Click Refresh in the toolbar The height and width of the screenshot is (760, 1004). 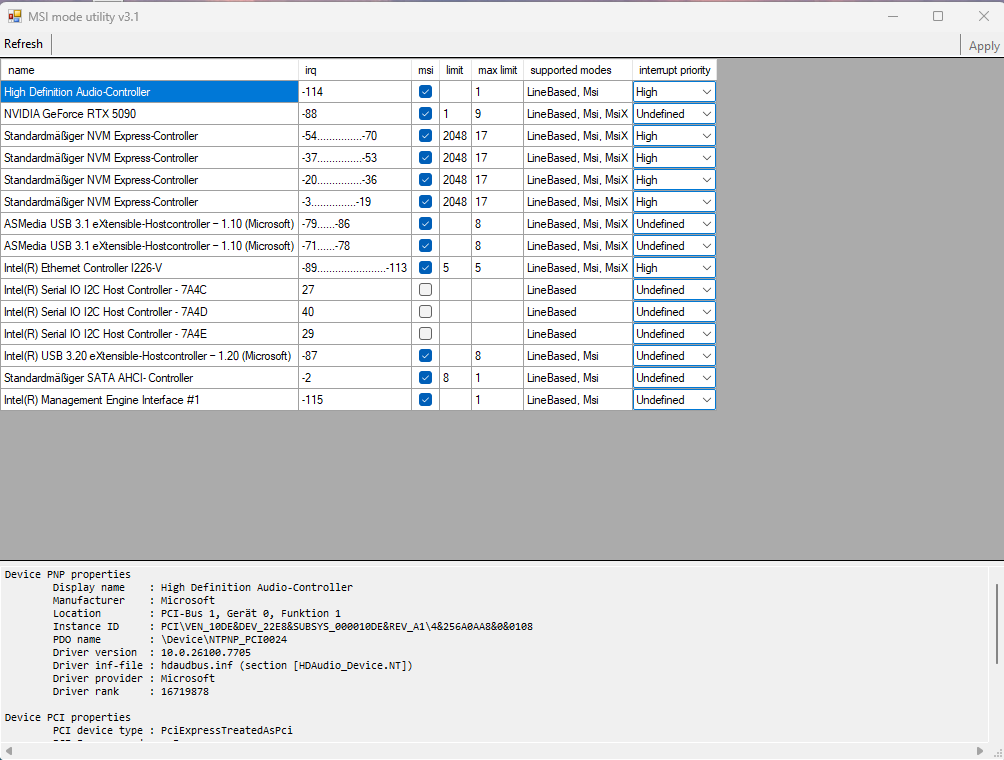coord(24,44)
